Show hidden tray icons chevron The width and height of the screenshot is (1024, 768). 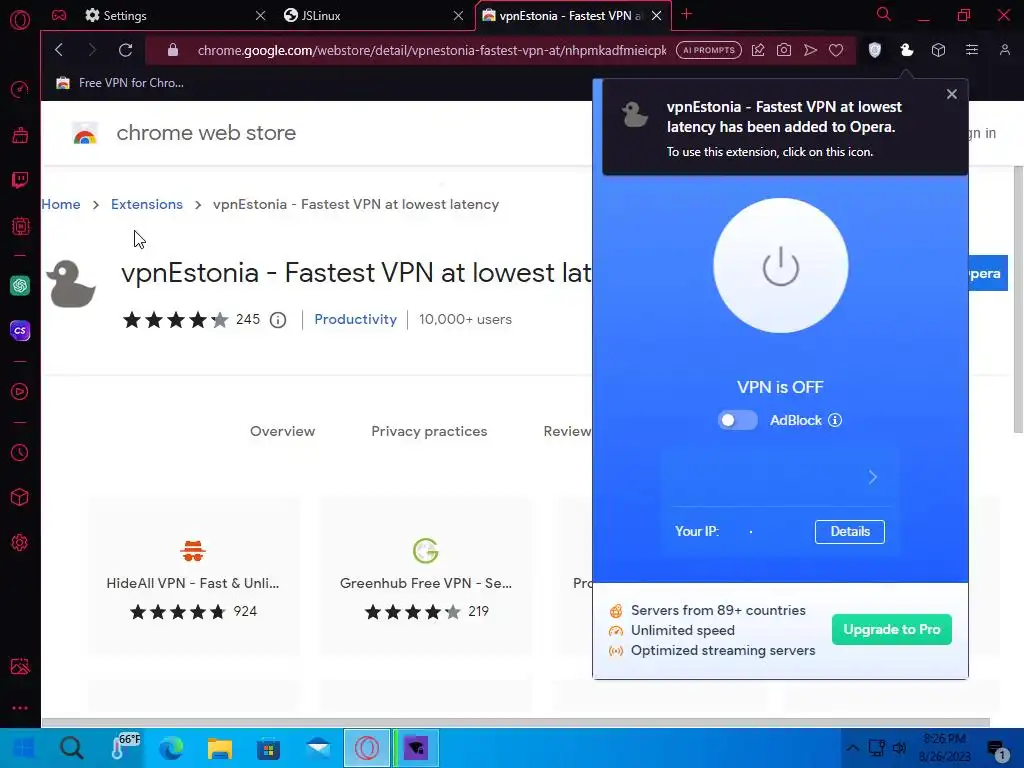tap(852, 748)
